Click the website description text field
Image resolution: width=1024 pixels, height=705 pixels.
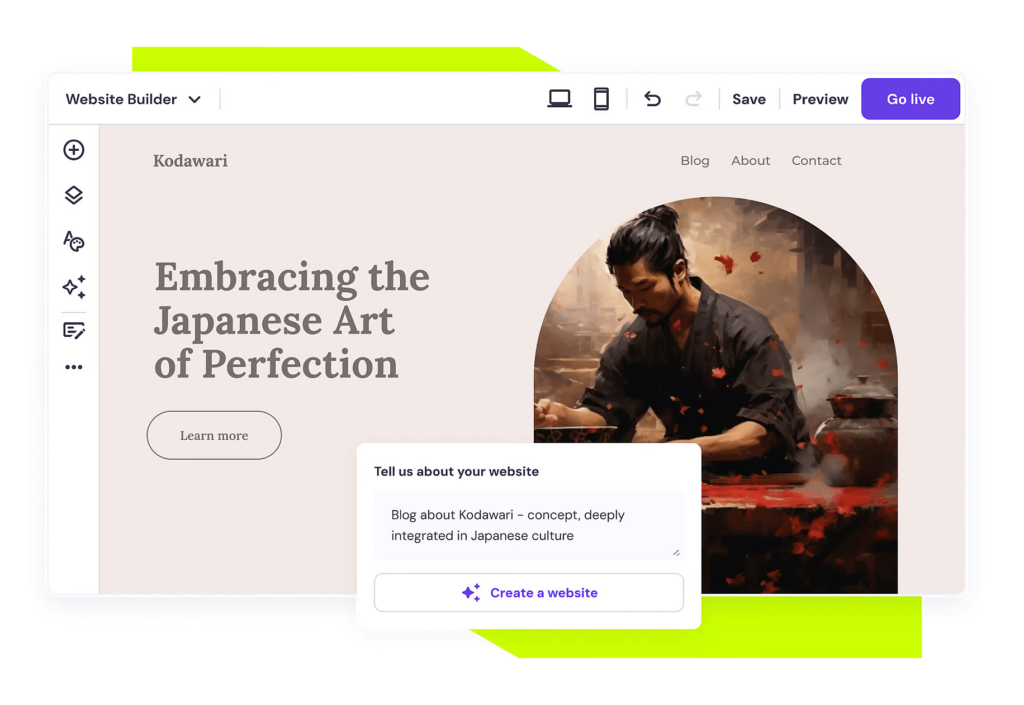point(528,524)
